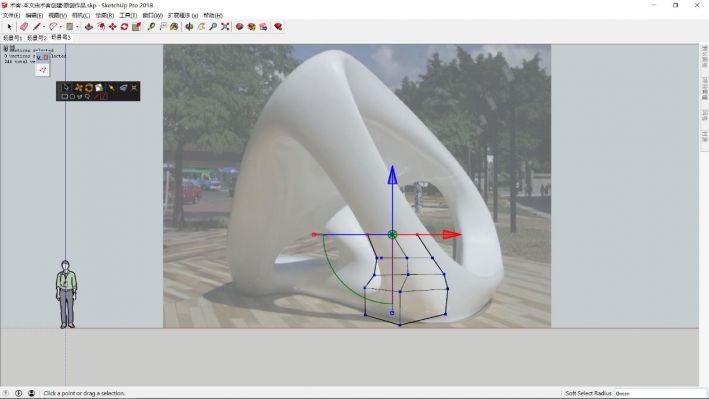Enable polygon selection mode in Vertex toolbar
Viewport: 709px width, 399px height.
coord(80,96)
